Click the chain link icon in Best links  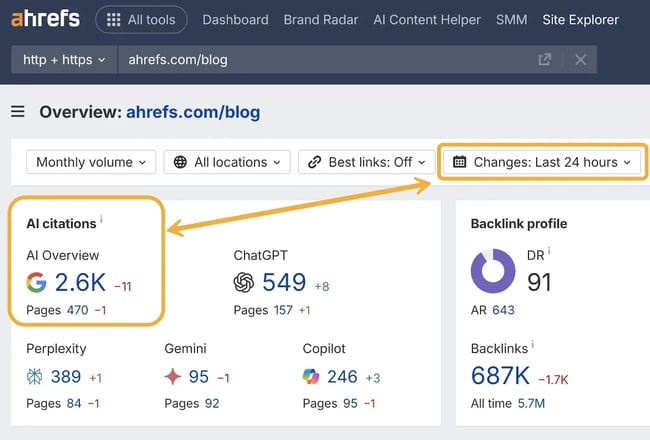click(x=315, y=162)
